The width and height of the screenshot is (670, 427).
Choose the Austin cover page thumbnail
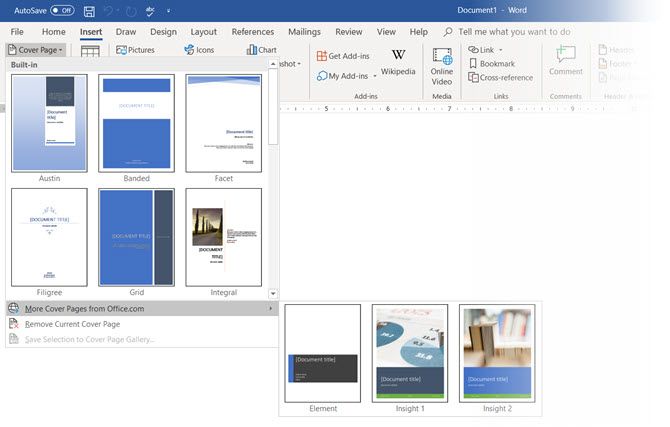[50, 123]
